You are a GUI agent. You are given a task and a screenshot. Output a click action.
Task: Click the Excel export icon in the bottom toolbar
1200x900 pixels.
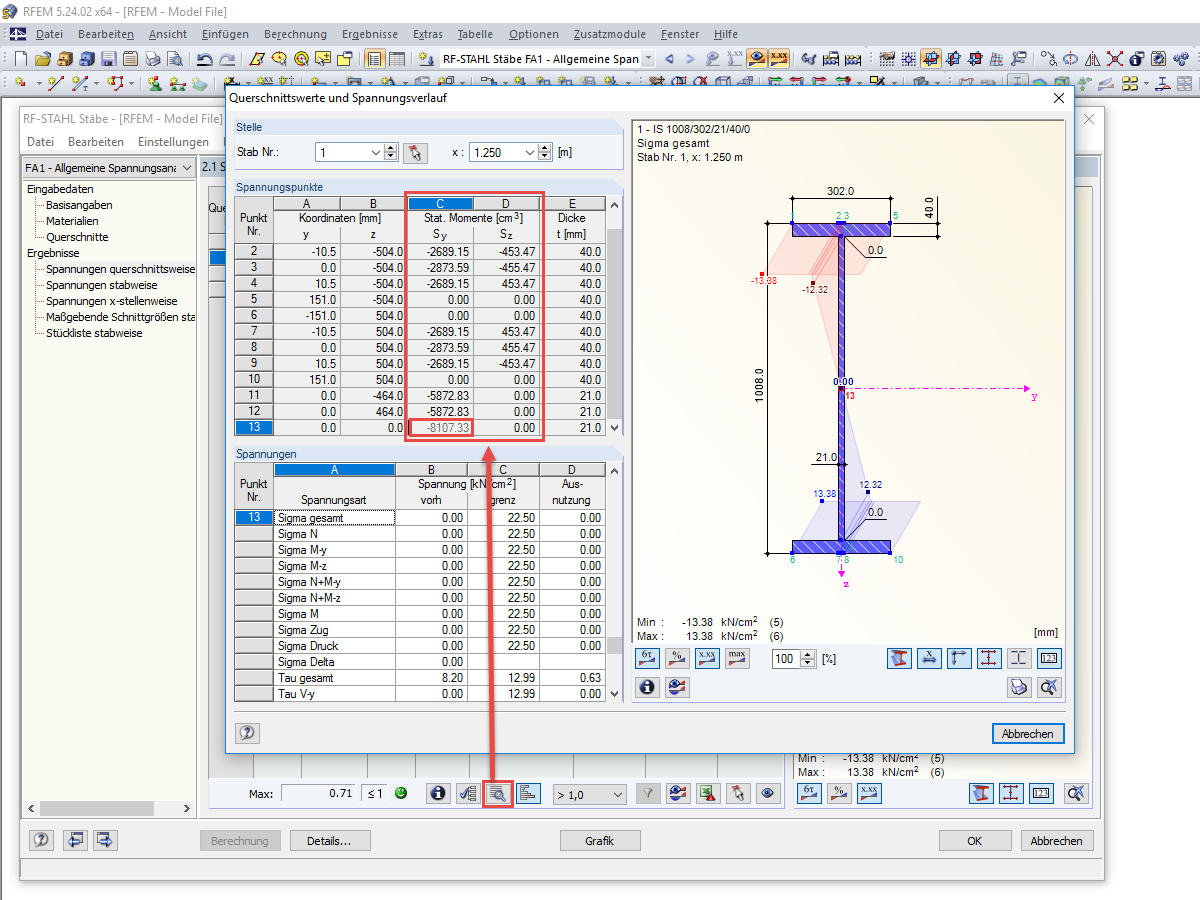707,794
